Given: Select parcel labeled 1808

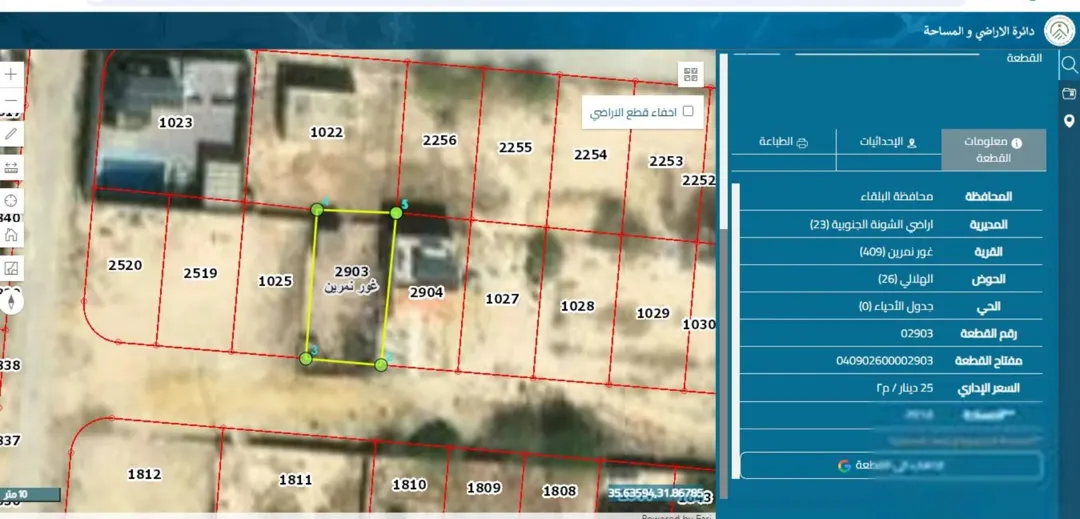Looking at the screenshot, I should (x=559, y=491).
